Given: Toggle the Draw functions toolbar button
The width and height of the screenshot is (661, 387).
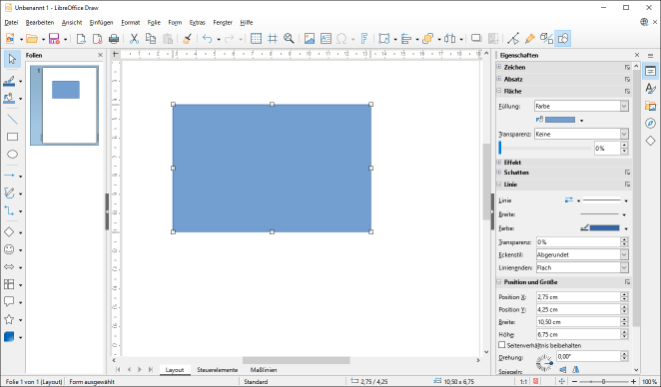Looking at the screenshot, I should click(563, 39).
